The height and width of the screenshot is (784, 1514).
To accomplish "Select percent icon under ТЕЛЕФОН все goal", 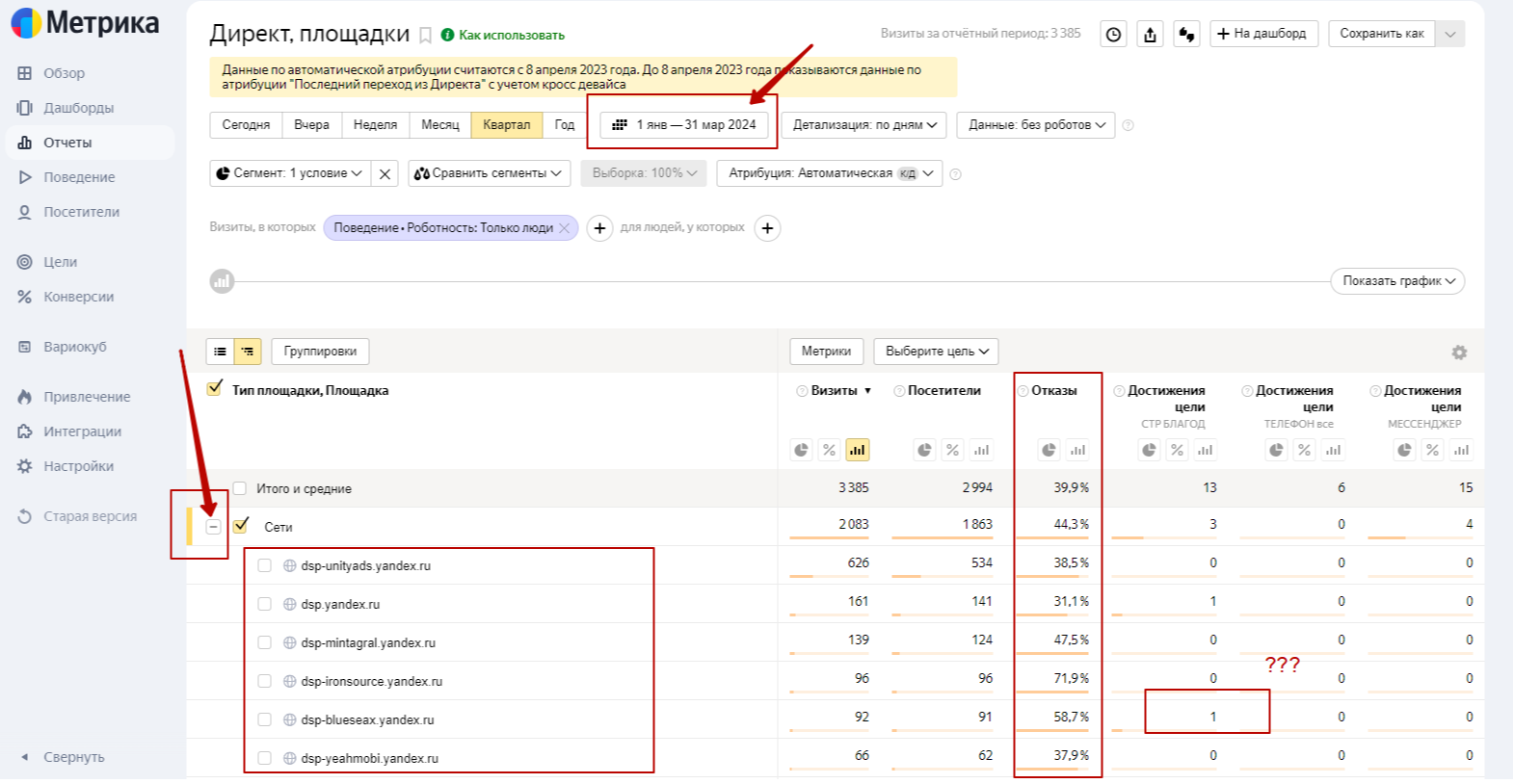I will [x=1304, y=450].
